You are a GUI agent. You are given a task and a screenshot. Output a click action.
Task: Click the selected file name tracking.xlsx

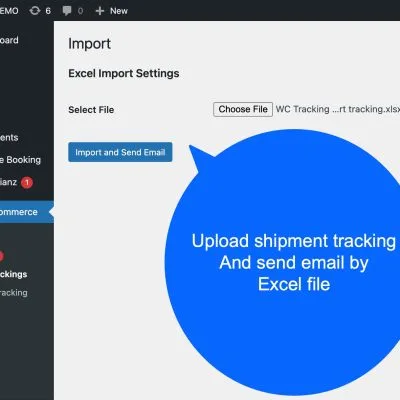(338, 109)
